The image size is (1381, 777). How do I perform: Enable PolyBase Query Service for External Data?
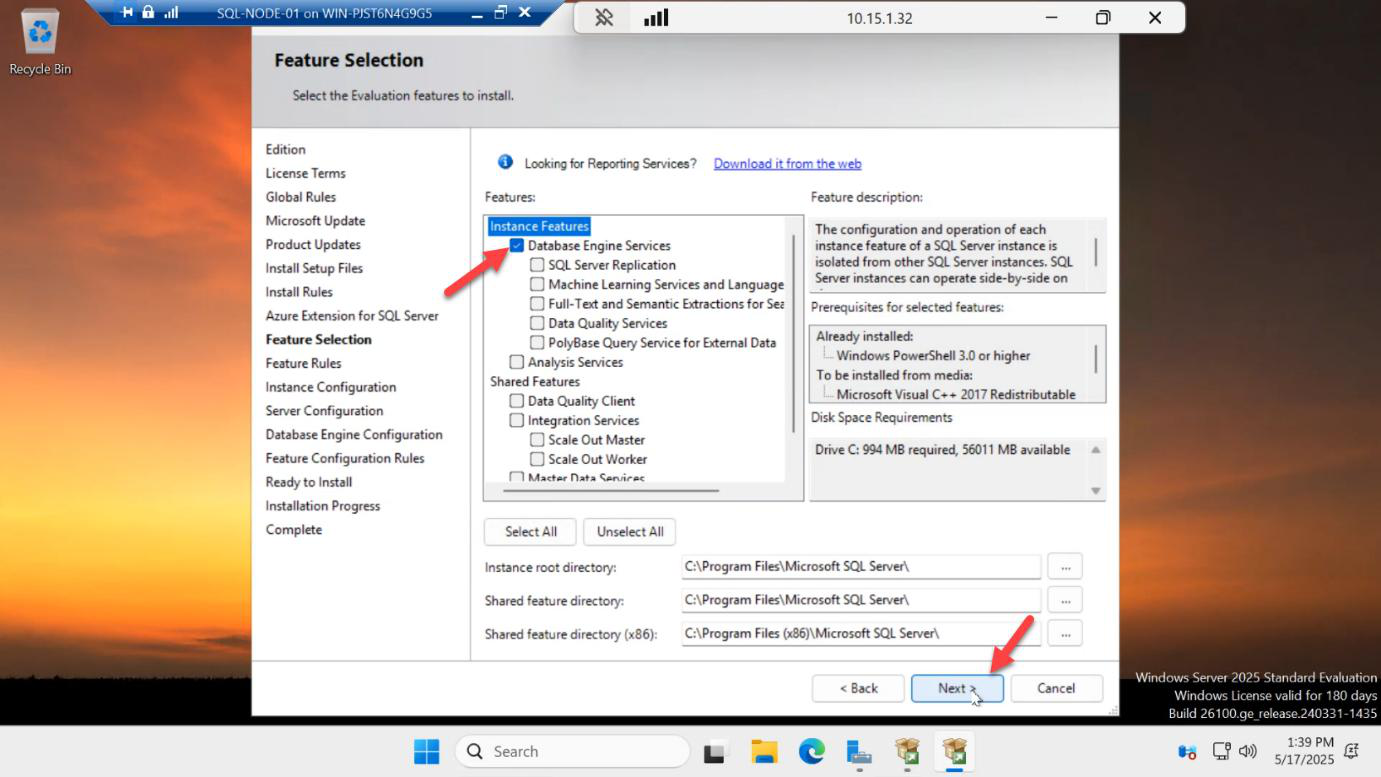(x=537, y=343)
